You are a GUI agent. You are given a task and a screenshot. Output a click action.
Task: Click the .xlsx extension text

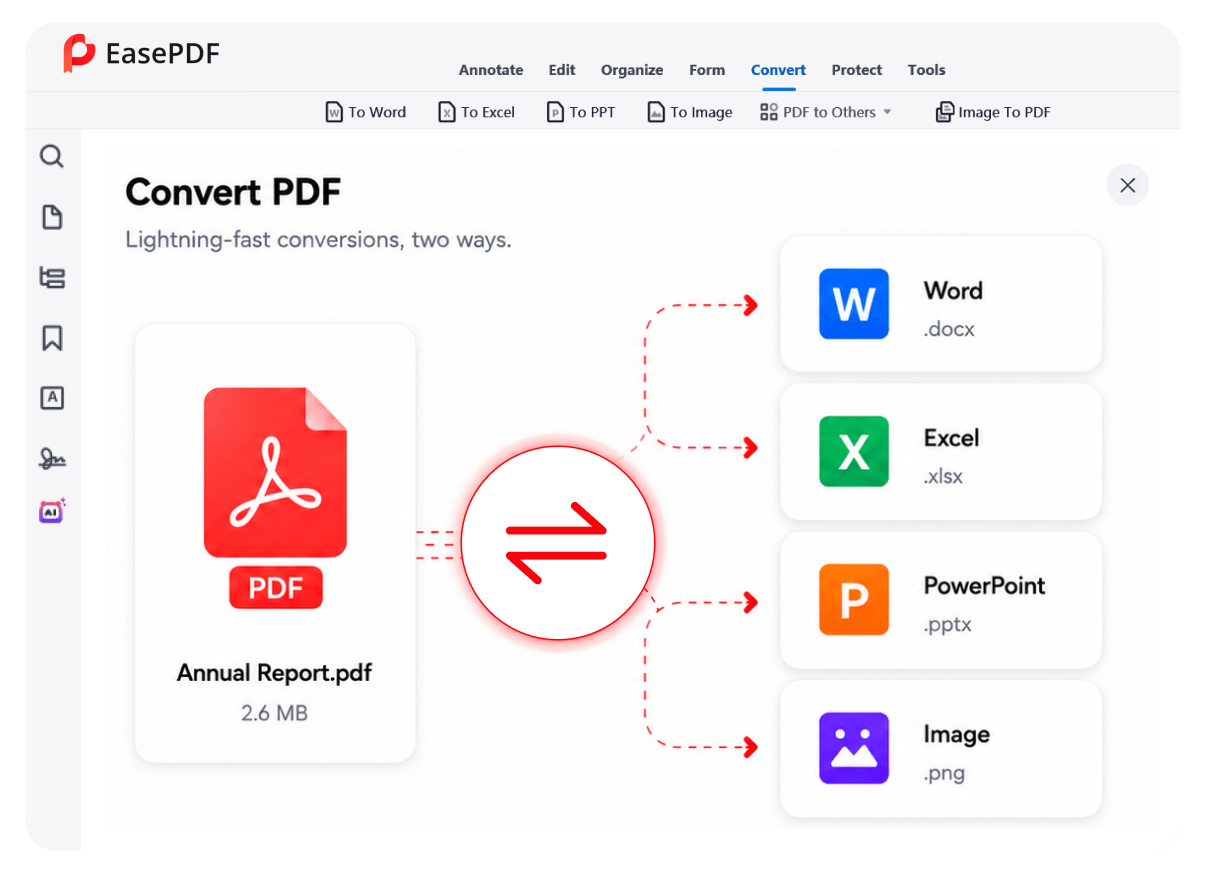(944, 477)
